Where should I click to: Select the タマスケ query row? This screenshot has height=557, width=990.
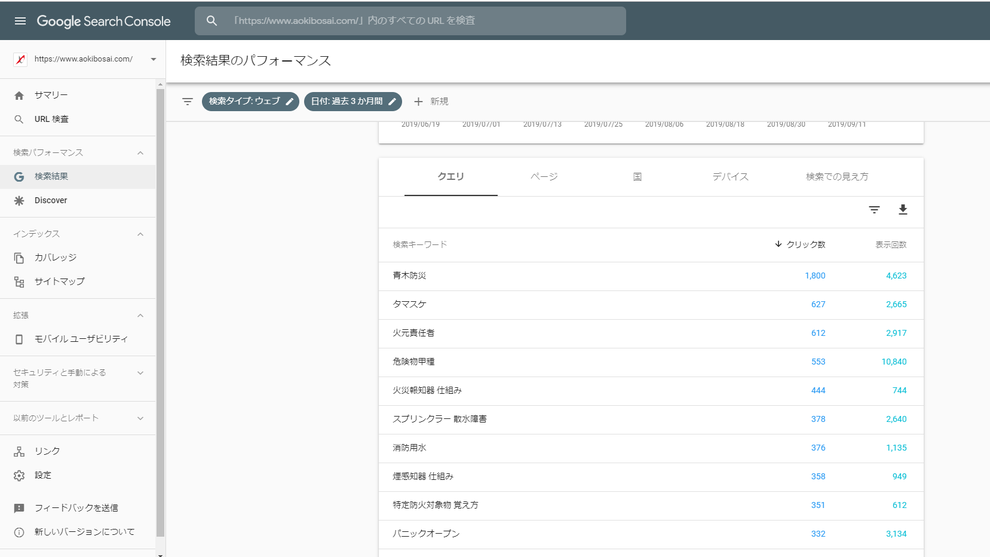(x=651, y=304)
